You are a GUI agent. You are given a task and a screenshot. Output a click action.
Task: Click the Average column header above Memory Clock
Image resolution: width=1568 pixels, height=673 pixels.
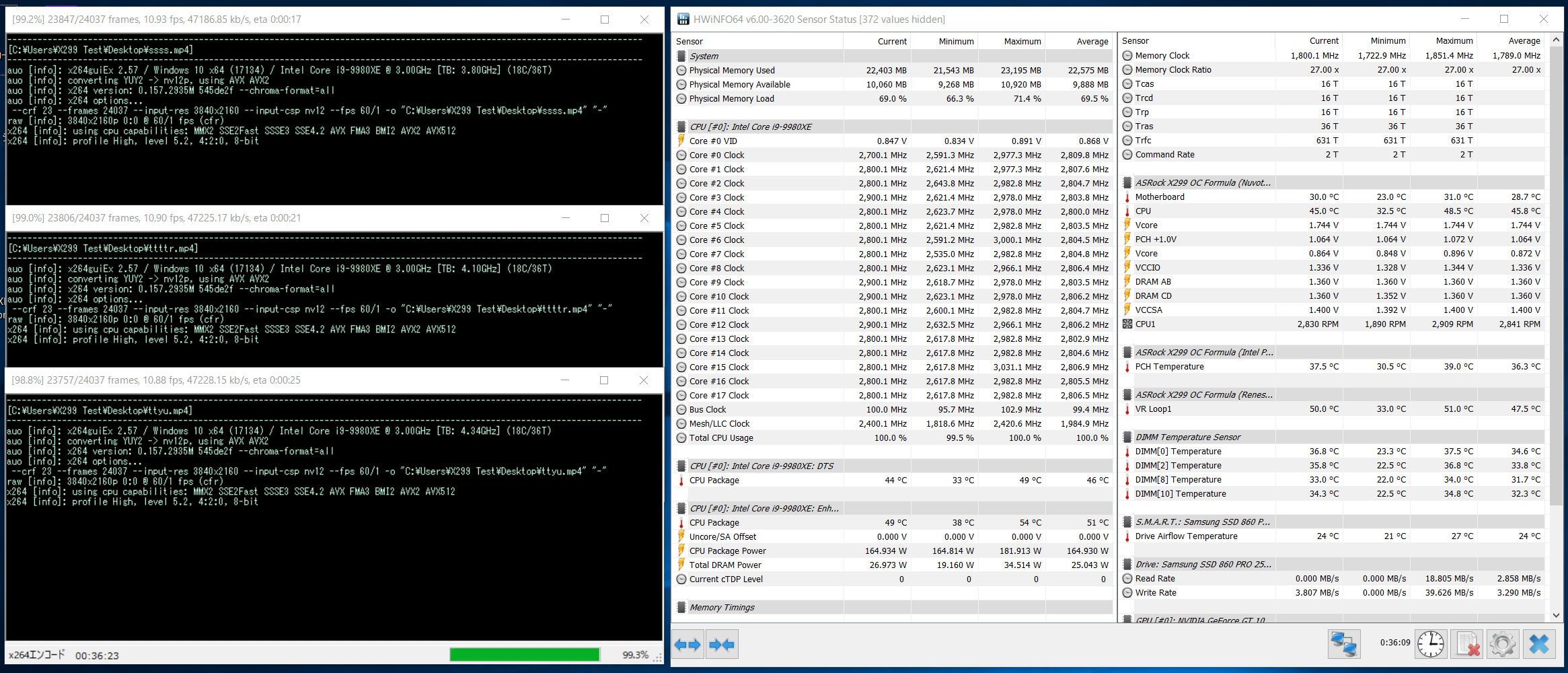point(1511,40)
